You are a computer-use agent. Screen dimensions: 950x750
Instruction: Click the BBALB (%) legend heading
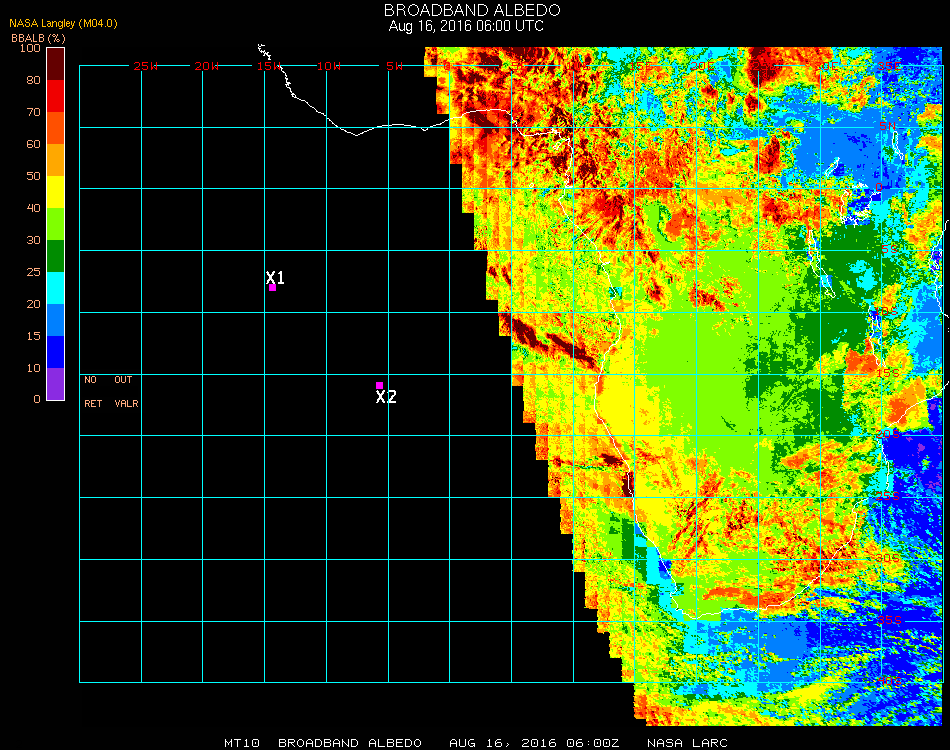(x=38, y=37)
